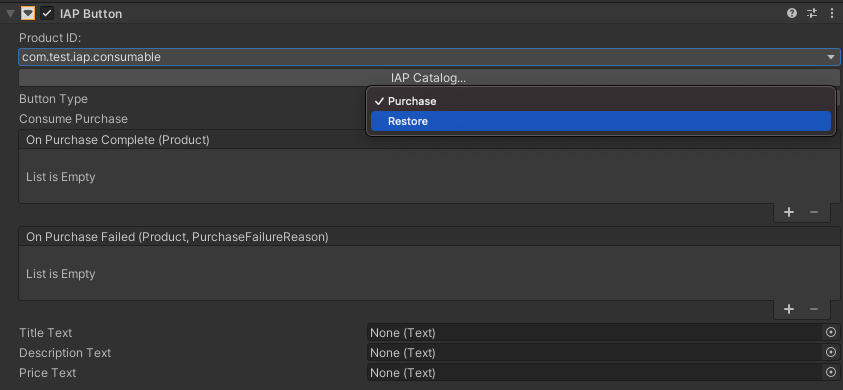Image resolution: width=843 pixels, height=390 pixels.
Task: Select Restore in Button Type menu
Action: [x=601, y=121]
